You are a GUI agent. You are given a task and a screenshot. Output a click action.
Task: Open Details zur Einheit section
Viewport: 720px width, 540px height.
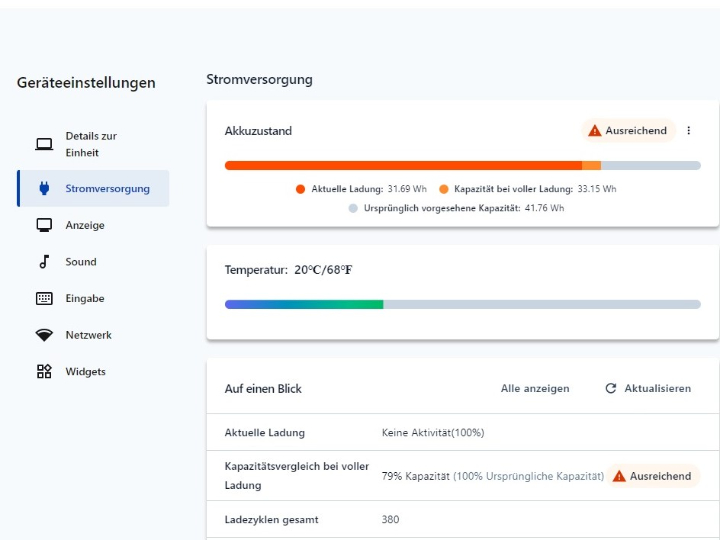[x=93, y=144]
